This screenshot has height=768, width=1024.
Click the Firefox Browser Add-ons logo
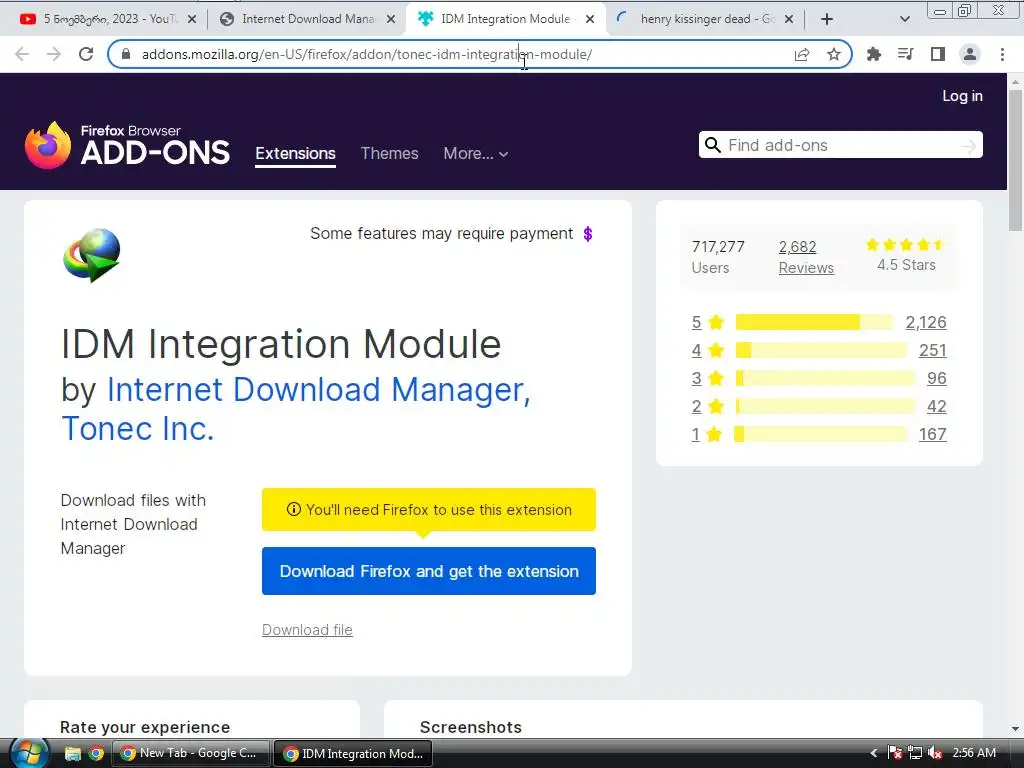click(x=127, y=145)
